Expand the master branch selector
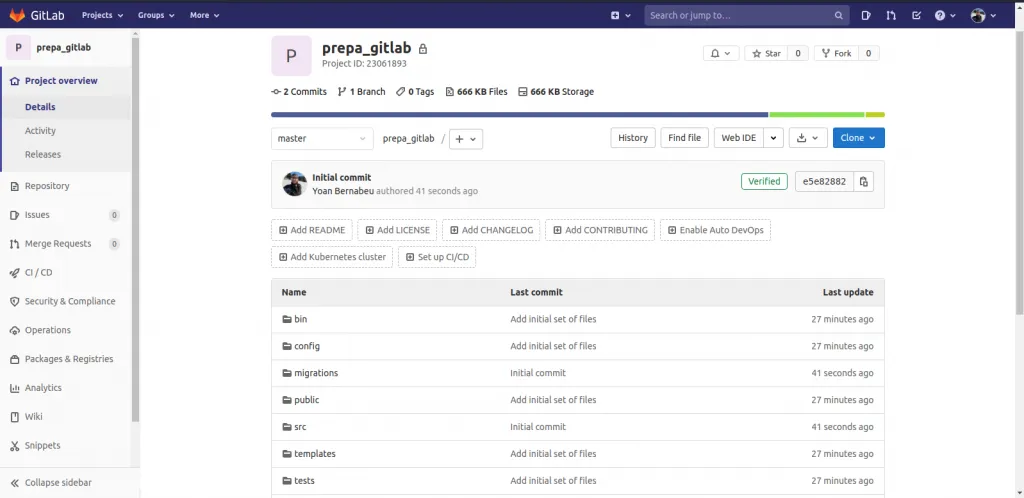The width and height of the screenshot is (1024, 498). pos(321,138)
